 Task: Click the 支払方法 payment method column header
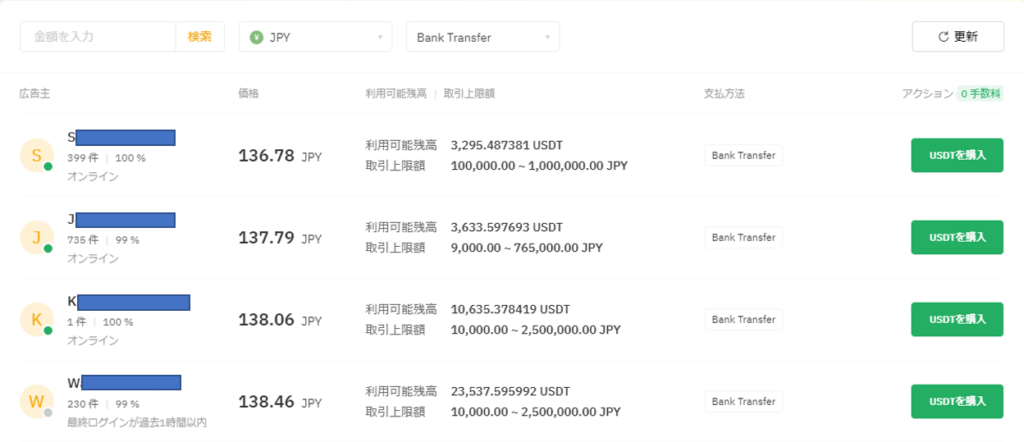(724, 93)
